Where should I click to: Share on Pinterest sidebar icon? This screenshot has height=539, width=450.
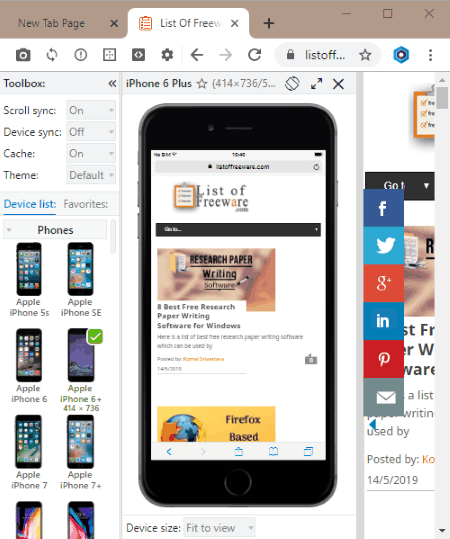383,359
